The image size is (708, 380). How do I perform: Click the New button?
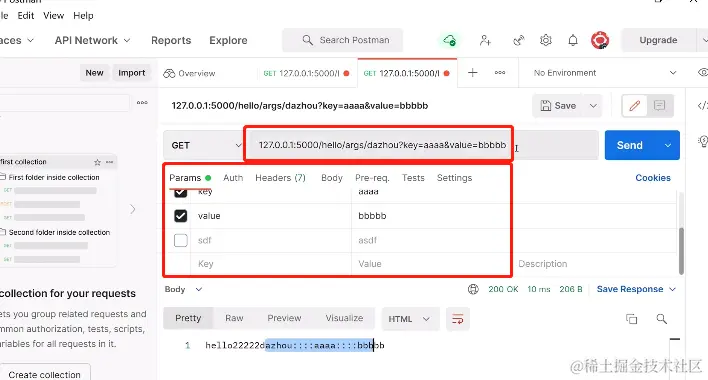[x=94, y=73]
